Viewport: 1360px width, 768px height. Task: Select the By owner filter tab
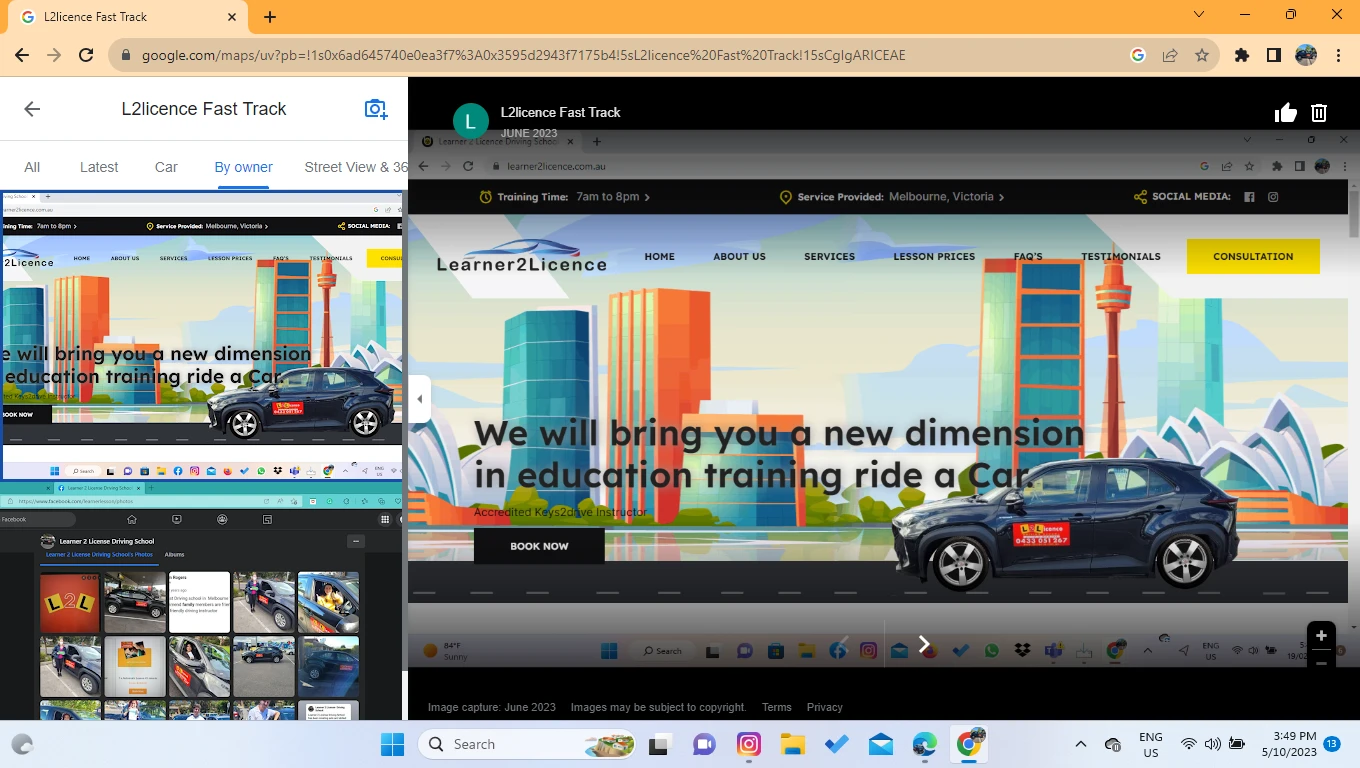(x=243, y=167)
